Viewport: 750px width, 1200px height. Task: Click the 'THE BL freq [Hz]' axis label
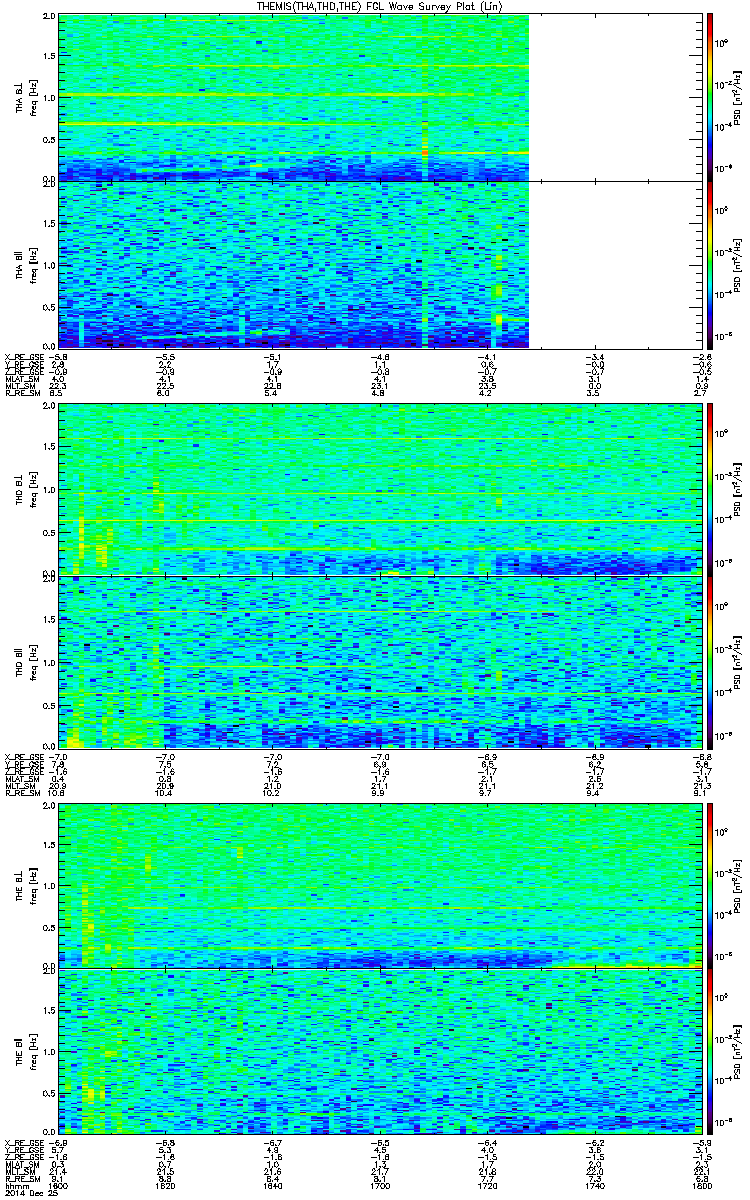25,886
